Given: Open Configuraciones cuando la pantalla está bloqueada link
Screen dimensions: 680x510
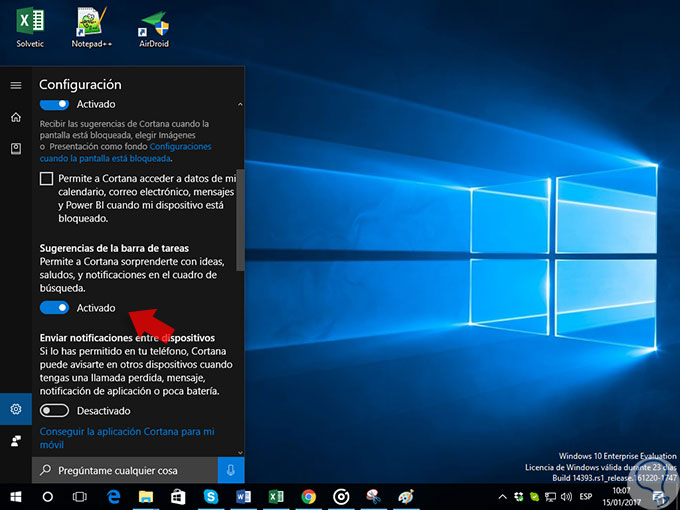Looking at the screenshot, I should (x=126, y=152).
